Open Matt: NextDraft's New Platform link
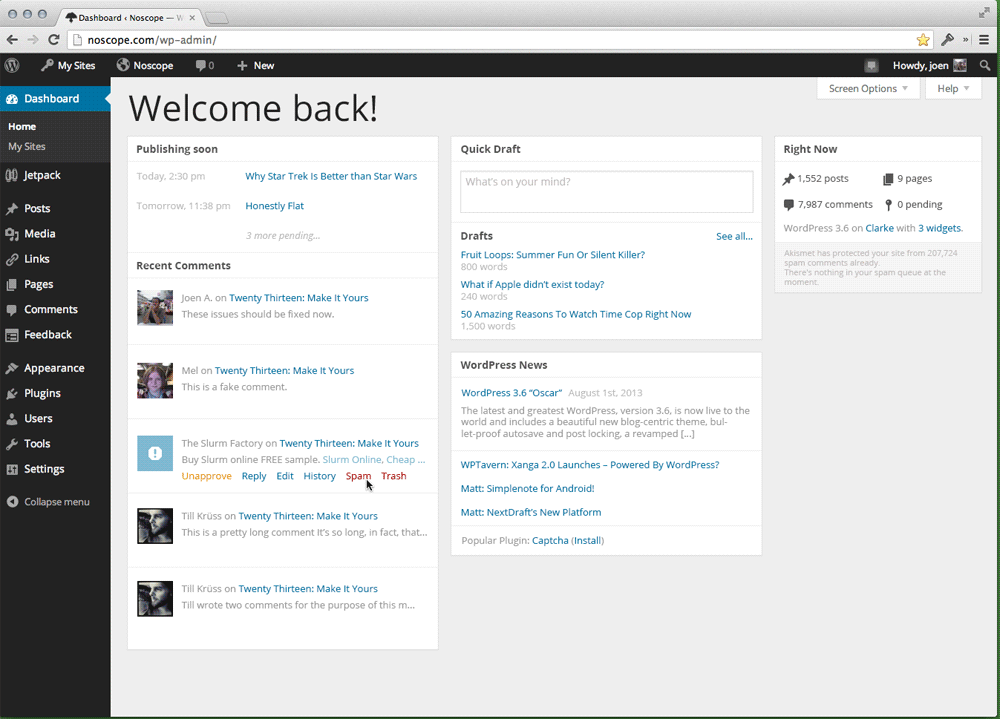Viewport: 1000px width, 719px height. (531, 512)
